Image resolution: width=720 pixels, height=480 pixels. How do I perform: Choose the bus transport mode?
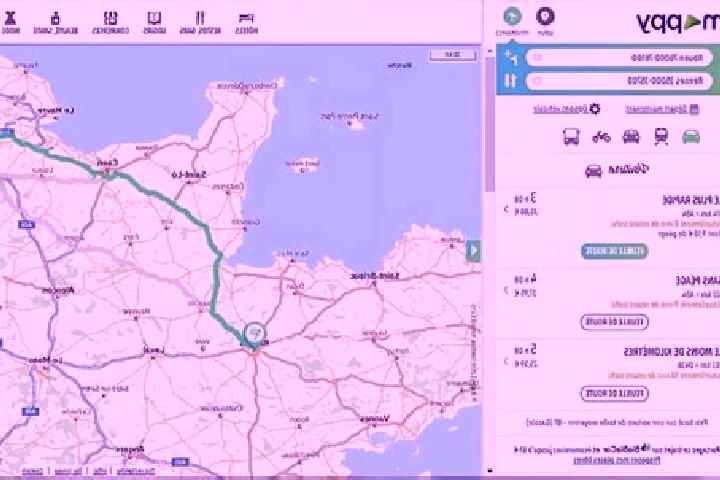(571, 136)
